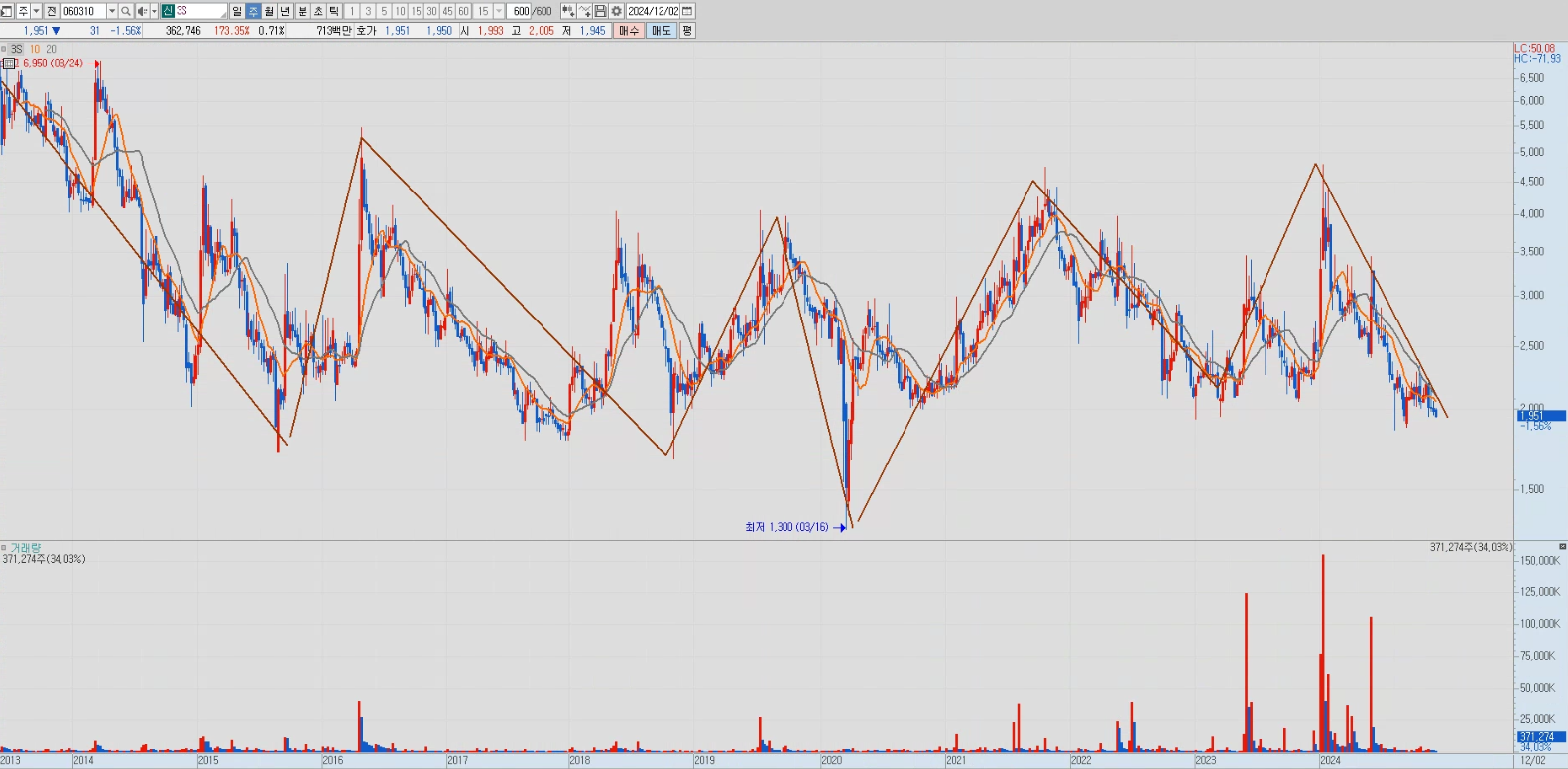Click the 호가 quote label in info bar

[366, 31]
